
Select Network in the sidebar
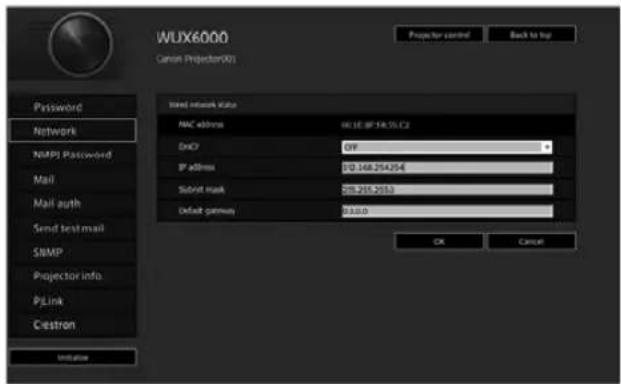[72, 130]
